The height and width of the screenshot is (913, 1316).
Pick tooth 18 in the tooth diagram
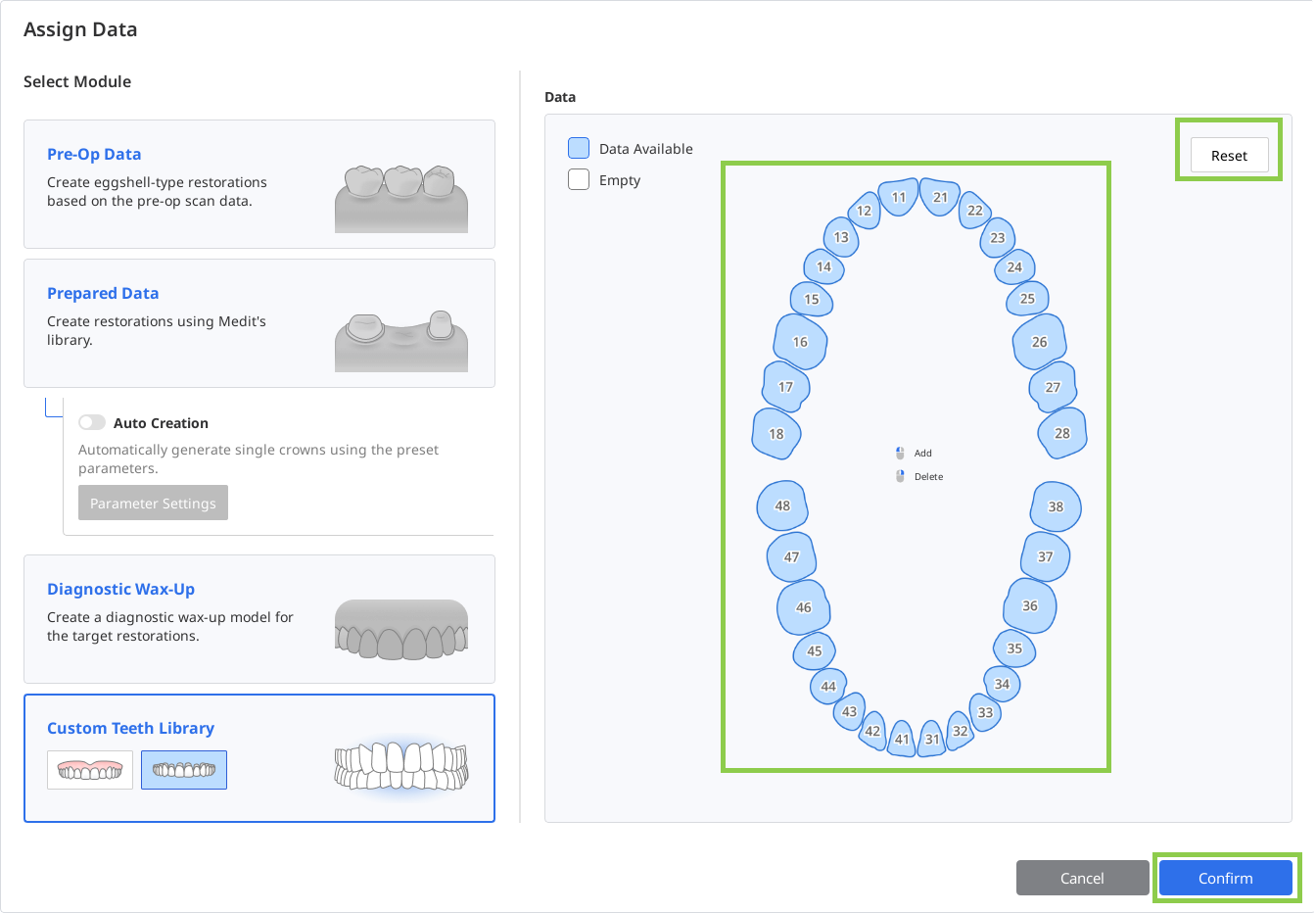coord(776,434)
